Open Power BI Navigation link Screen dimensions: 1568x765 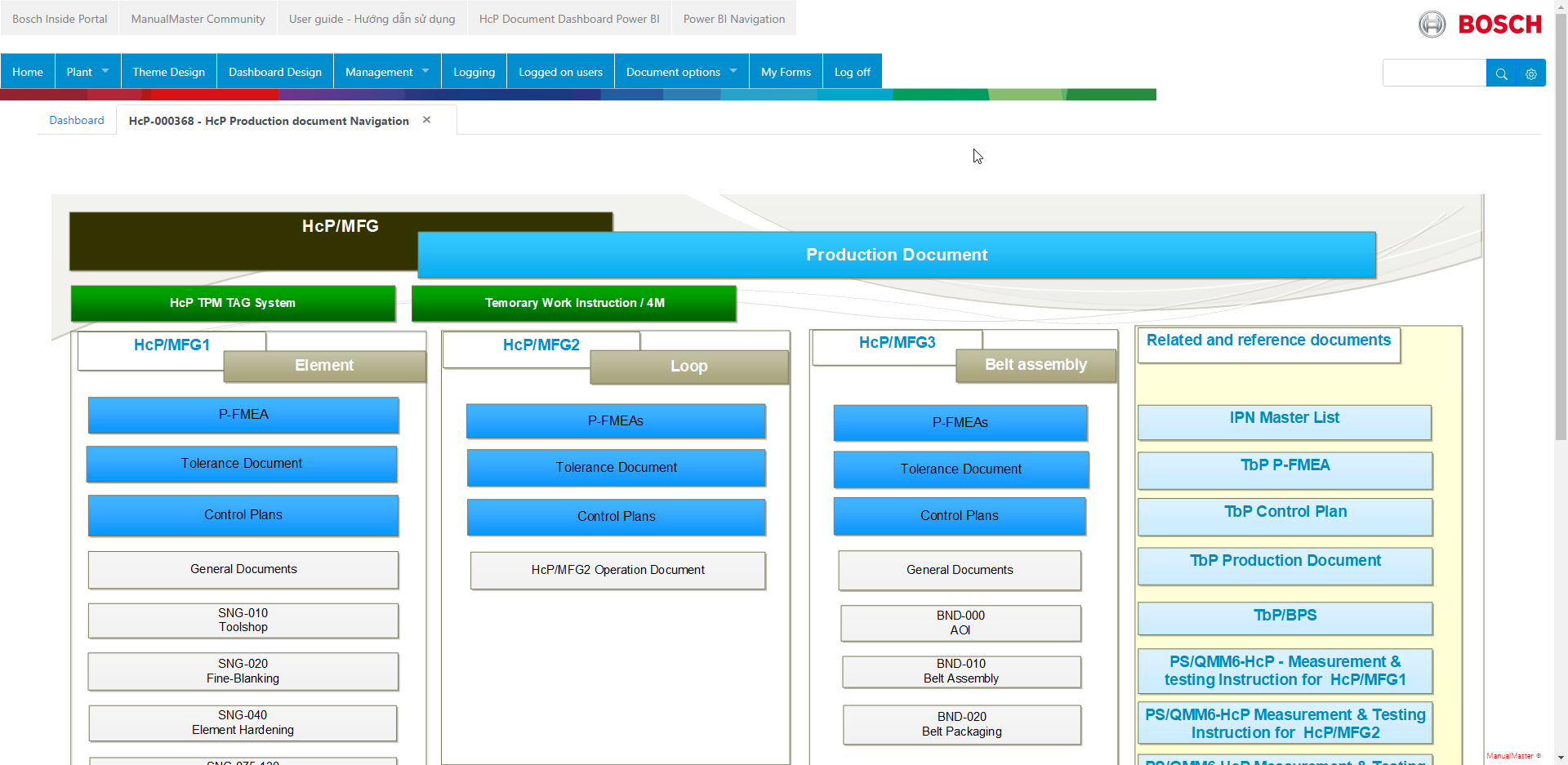tap(734, 18)
